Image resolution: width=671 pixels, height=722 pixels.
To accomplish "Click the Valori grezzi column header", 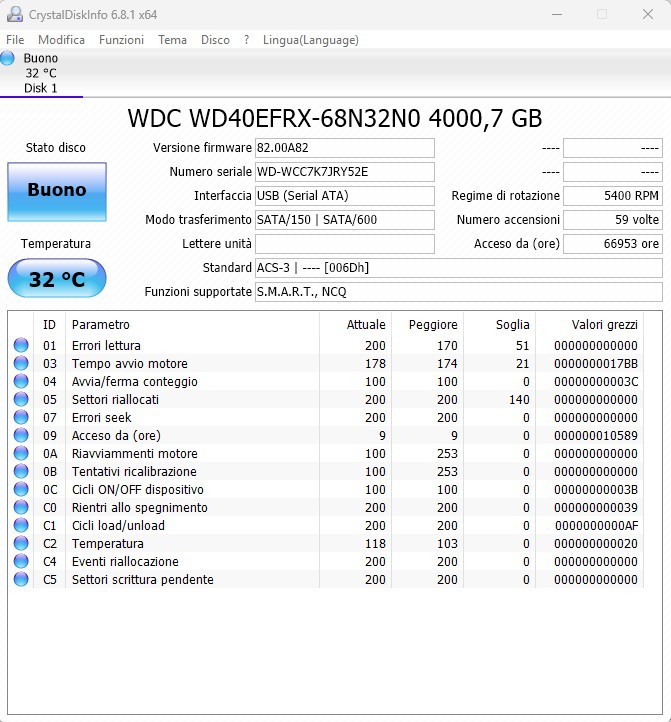I will click(589, 325).
